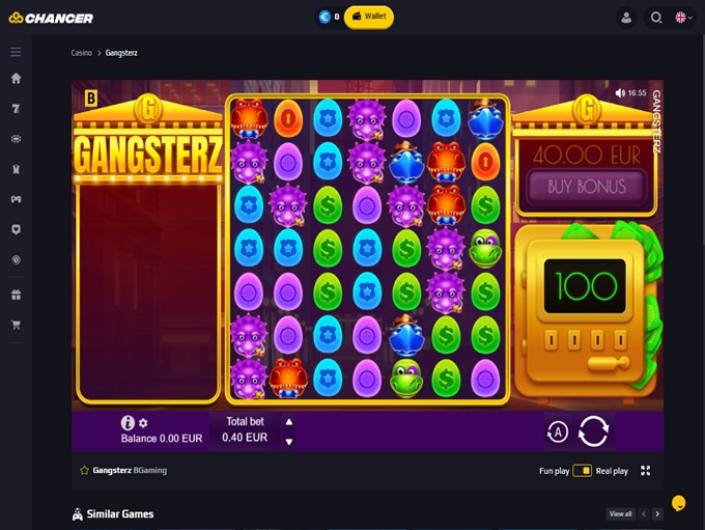Open the shopping cart sidebar icon
Viewport: 705px width, 530px height.
tap(16, 325)
